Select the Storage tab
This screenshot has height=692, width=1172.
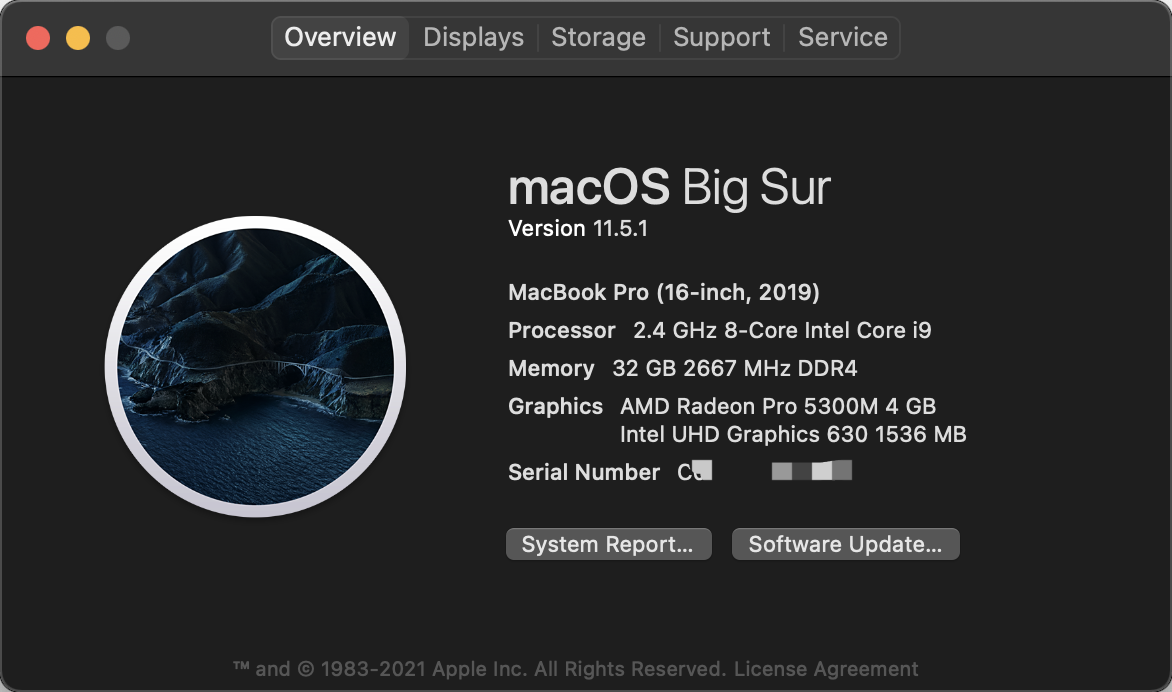click(x=598, y=38)
